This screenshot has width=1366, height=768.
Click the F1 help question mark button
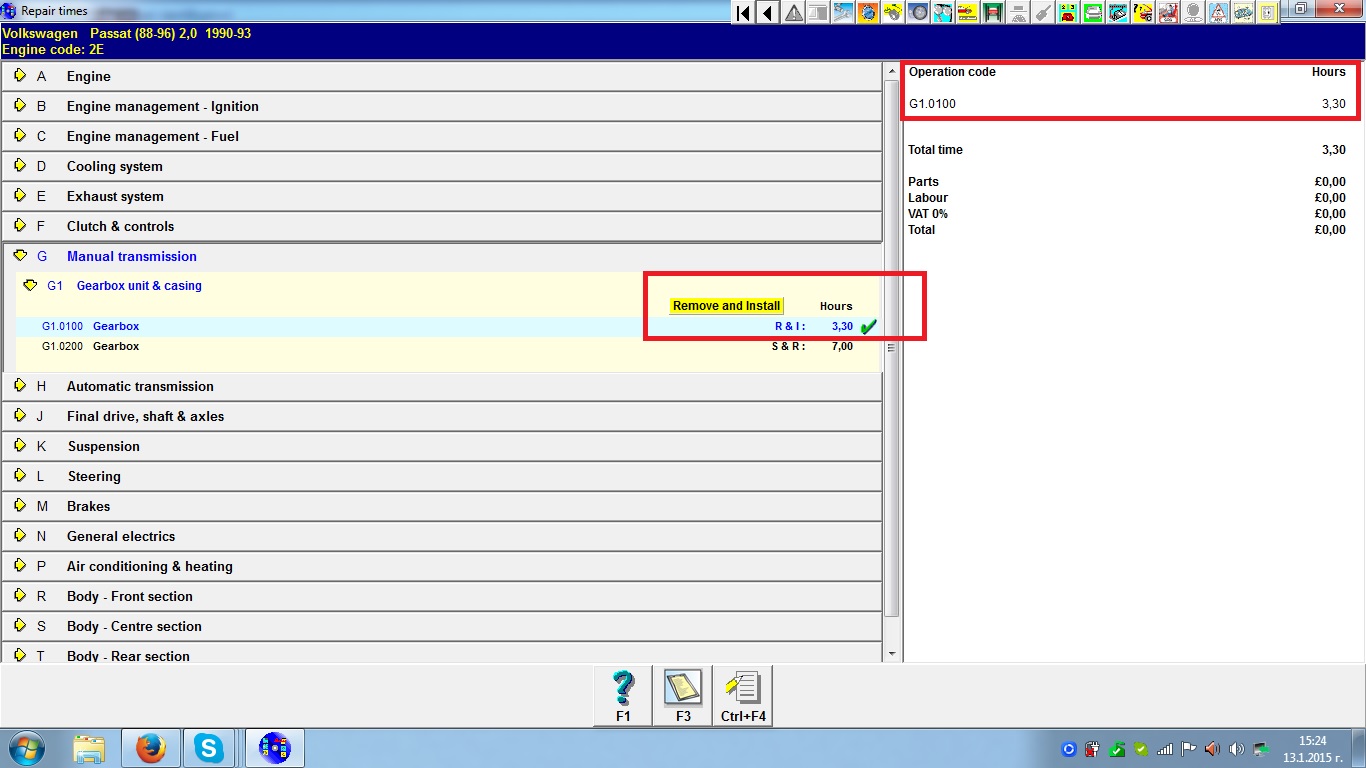click(x=623, y=695)
